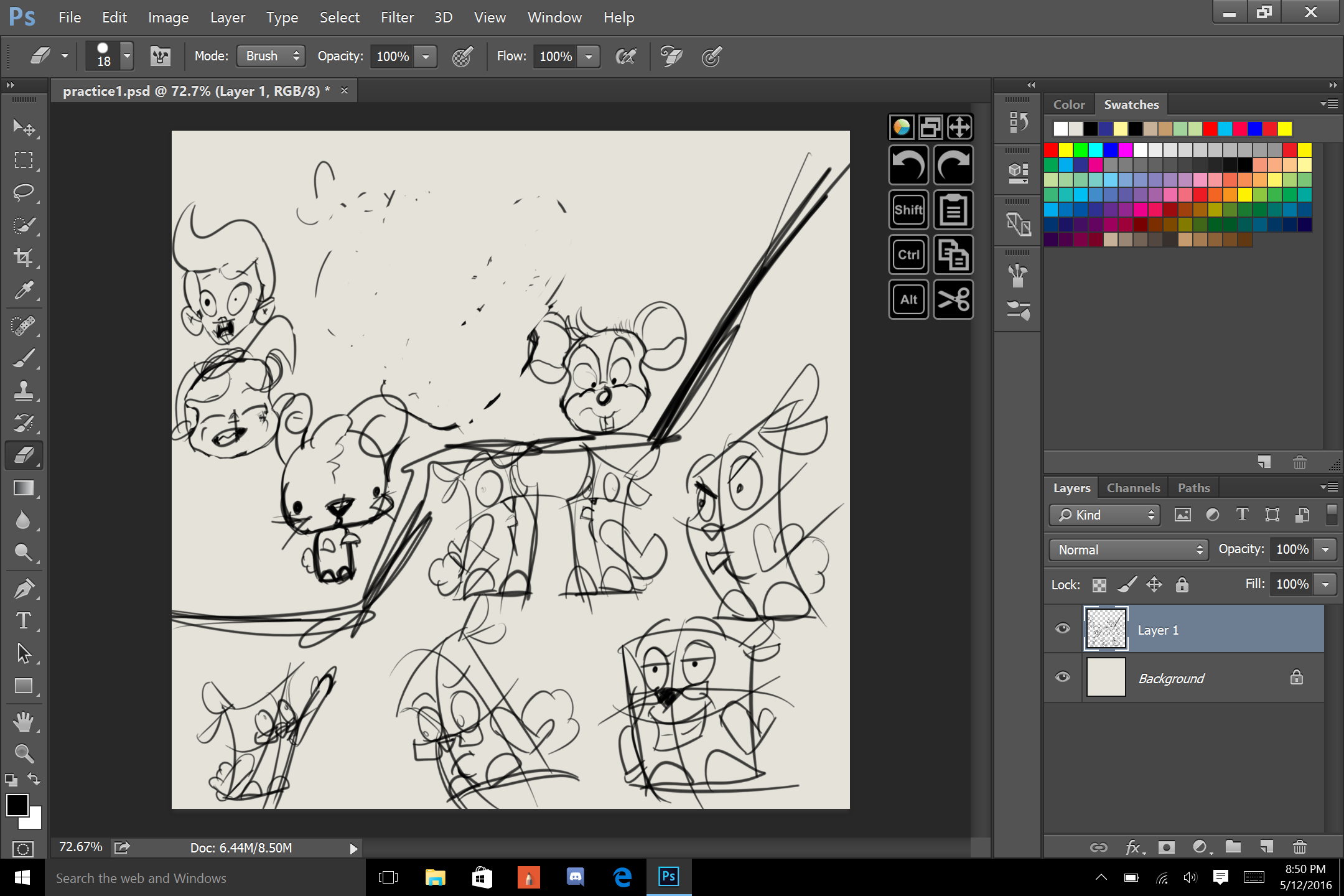Select the Clone Stamp tool
This screenshot has height=896, width=1344.
tap(24, 390)
